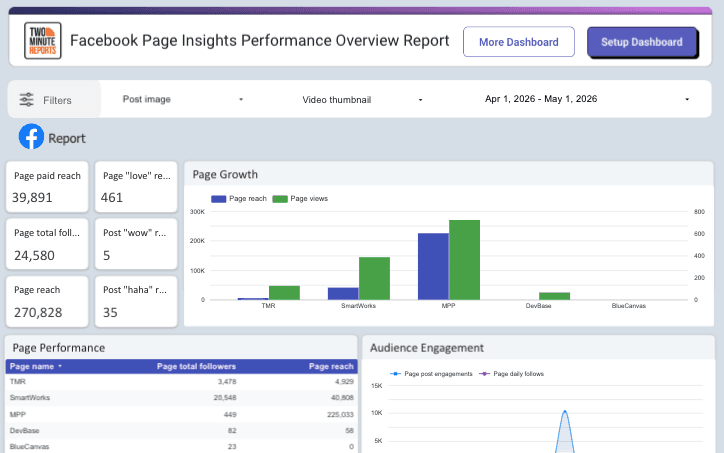Image resolution: width=724 pixels, height=453 pixels.
Task: Click the TMR row in Page Performance
Action: pyautogui.click(x=181, y=381)
